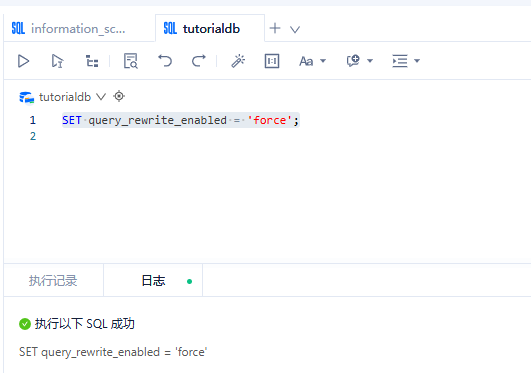Click the Aa text case icon

click(306, 61)
